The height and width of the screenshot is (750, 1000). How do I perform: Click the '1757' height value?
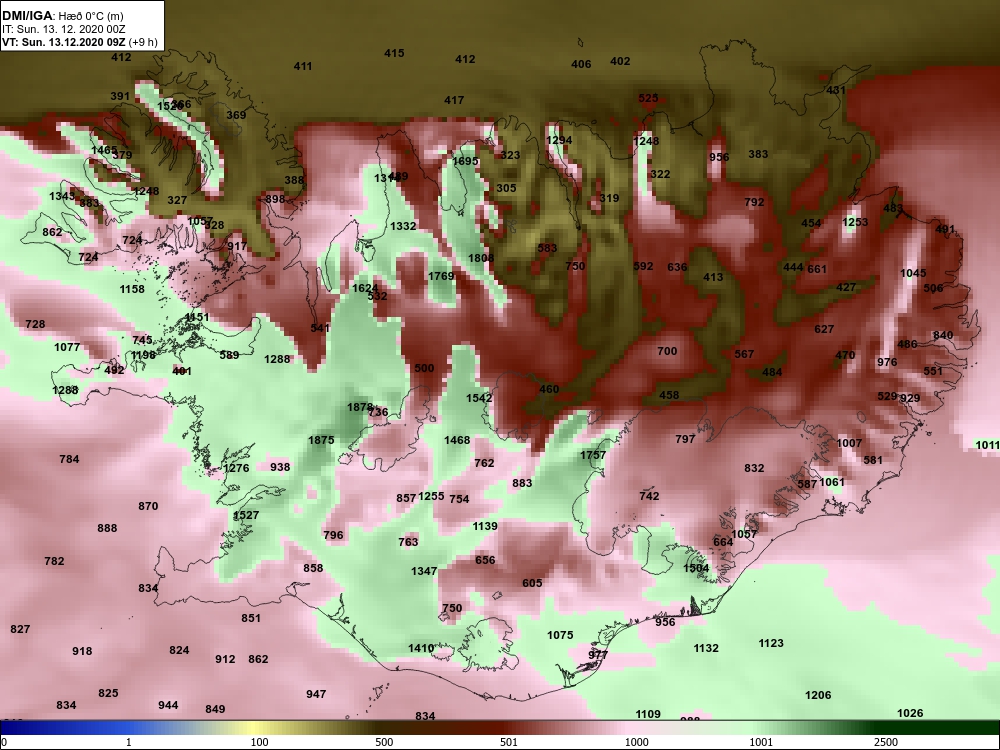point(593,455)
